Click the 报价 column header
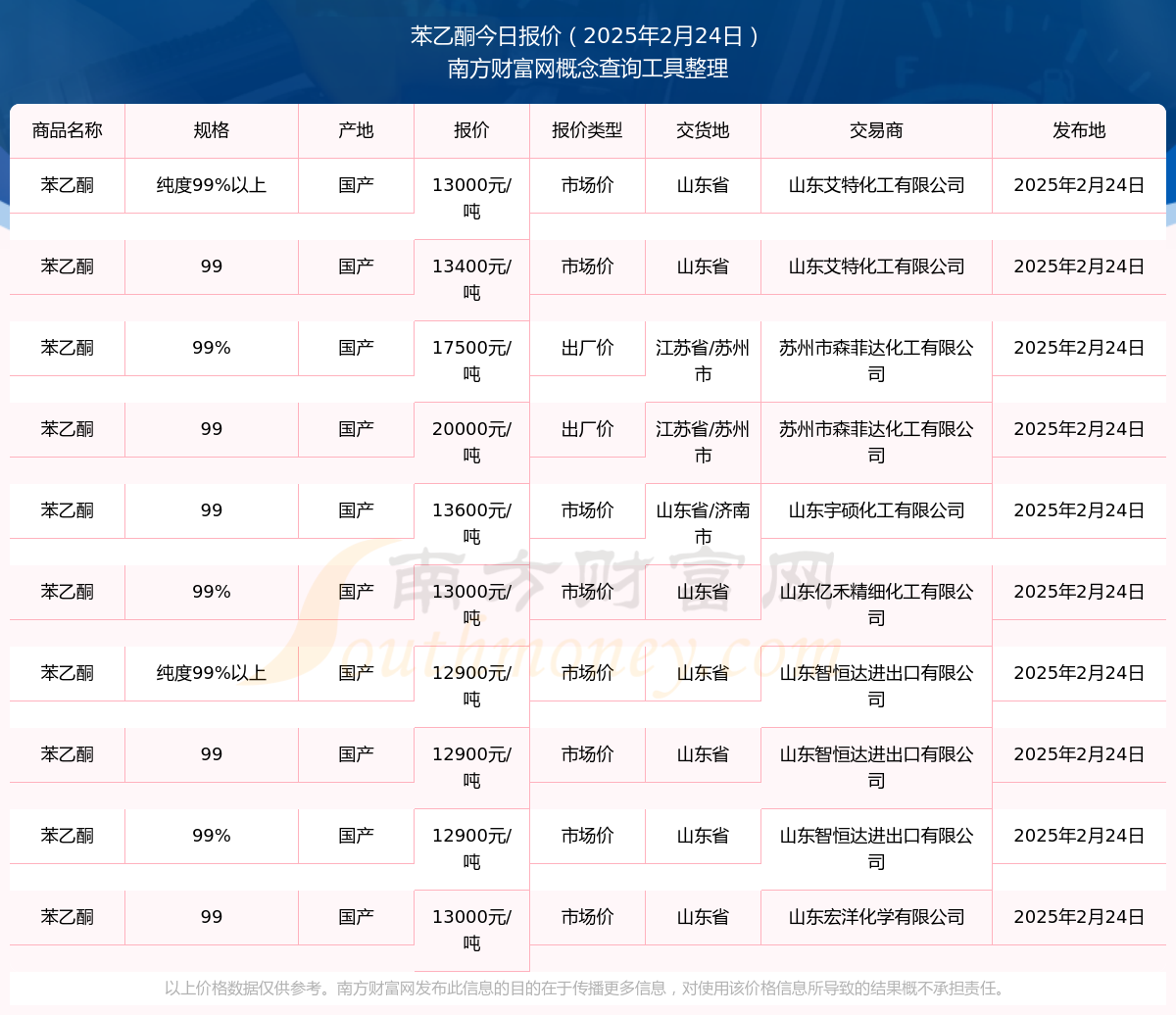This screenshot has width=1176, height=1015. [471, 130]
